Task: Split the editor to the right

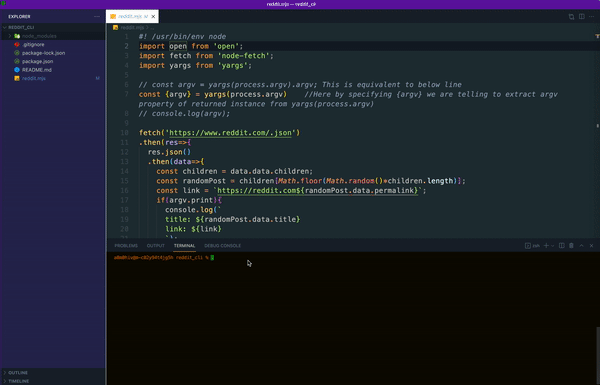Action: [x=582, y=16]
